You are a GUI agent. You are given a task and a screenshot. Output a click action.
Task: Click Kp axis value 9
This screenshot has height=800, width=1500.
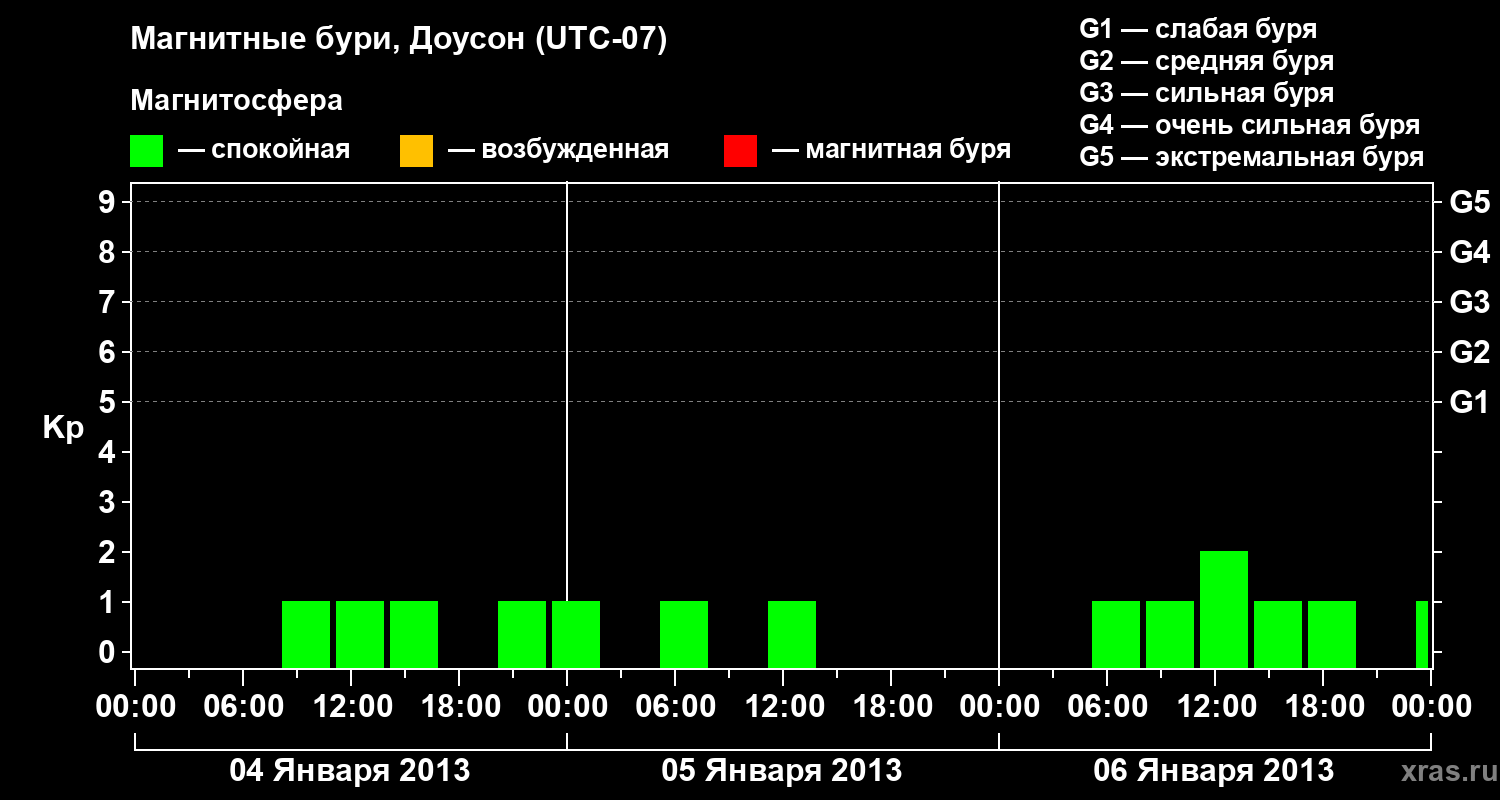click(x=109, y=202)
